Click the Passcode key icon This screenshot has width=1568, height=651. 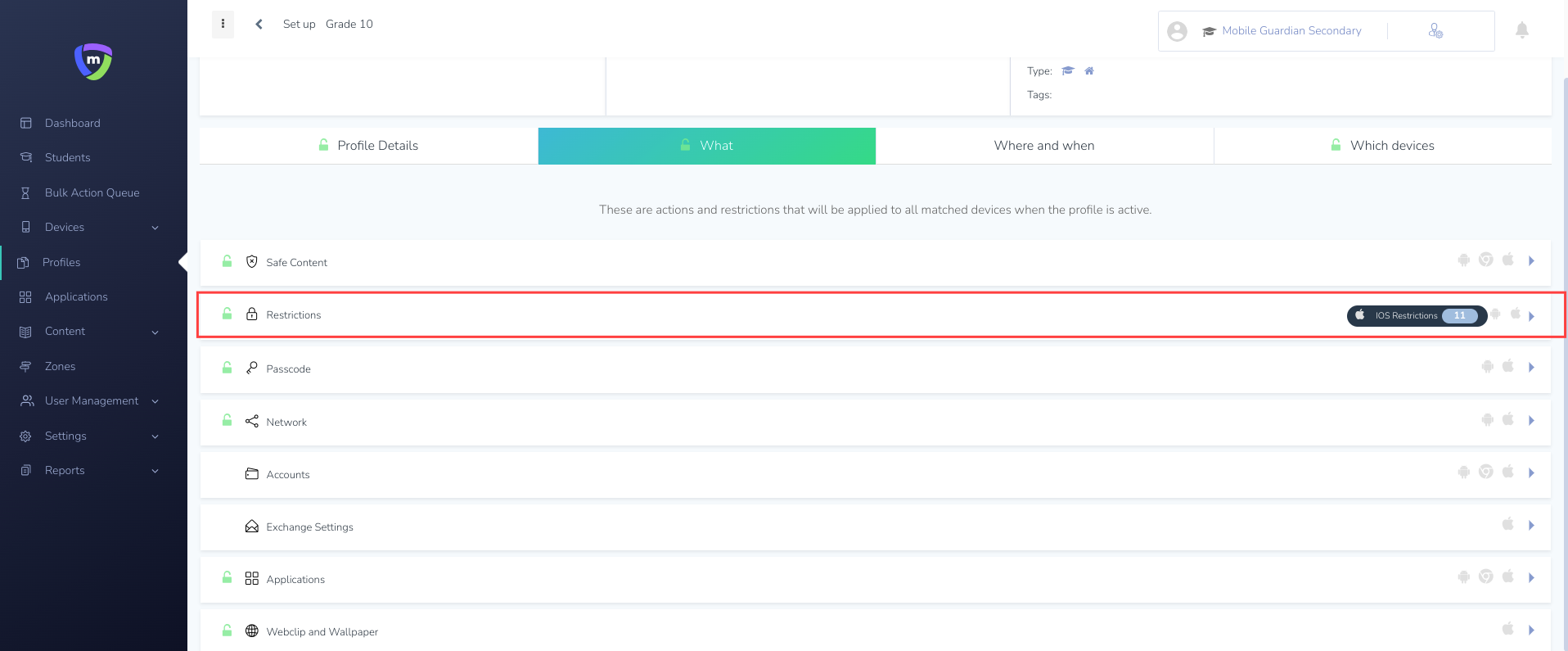pyautogui.click(x=252, y=368)
